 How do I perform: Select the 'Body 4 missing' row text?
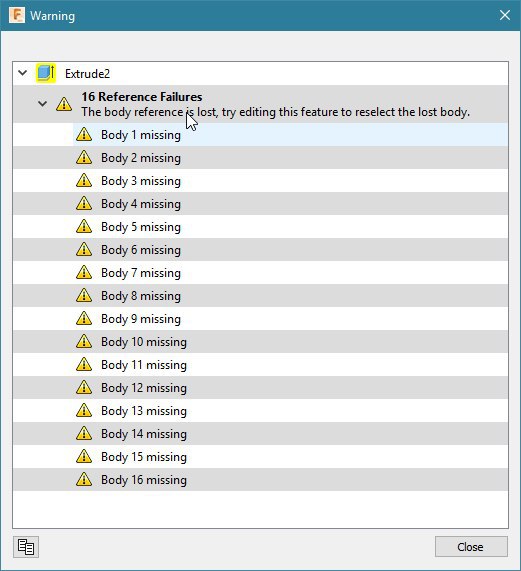(x=141, y=204)
